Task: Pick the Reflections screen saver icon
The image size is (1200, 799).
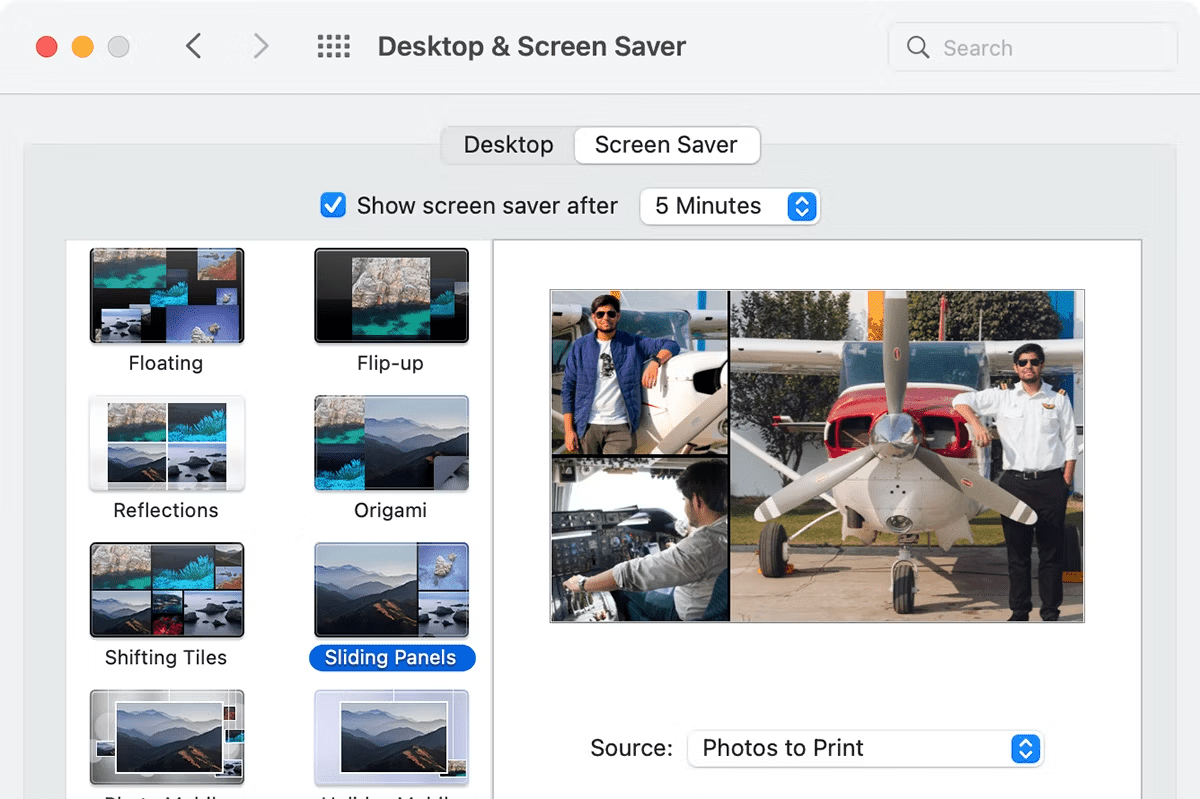Action: (x=166, y=443)
